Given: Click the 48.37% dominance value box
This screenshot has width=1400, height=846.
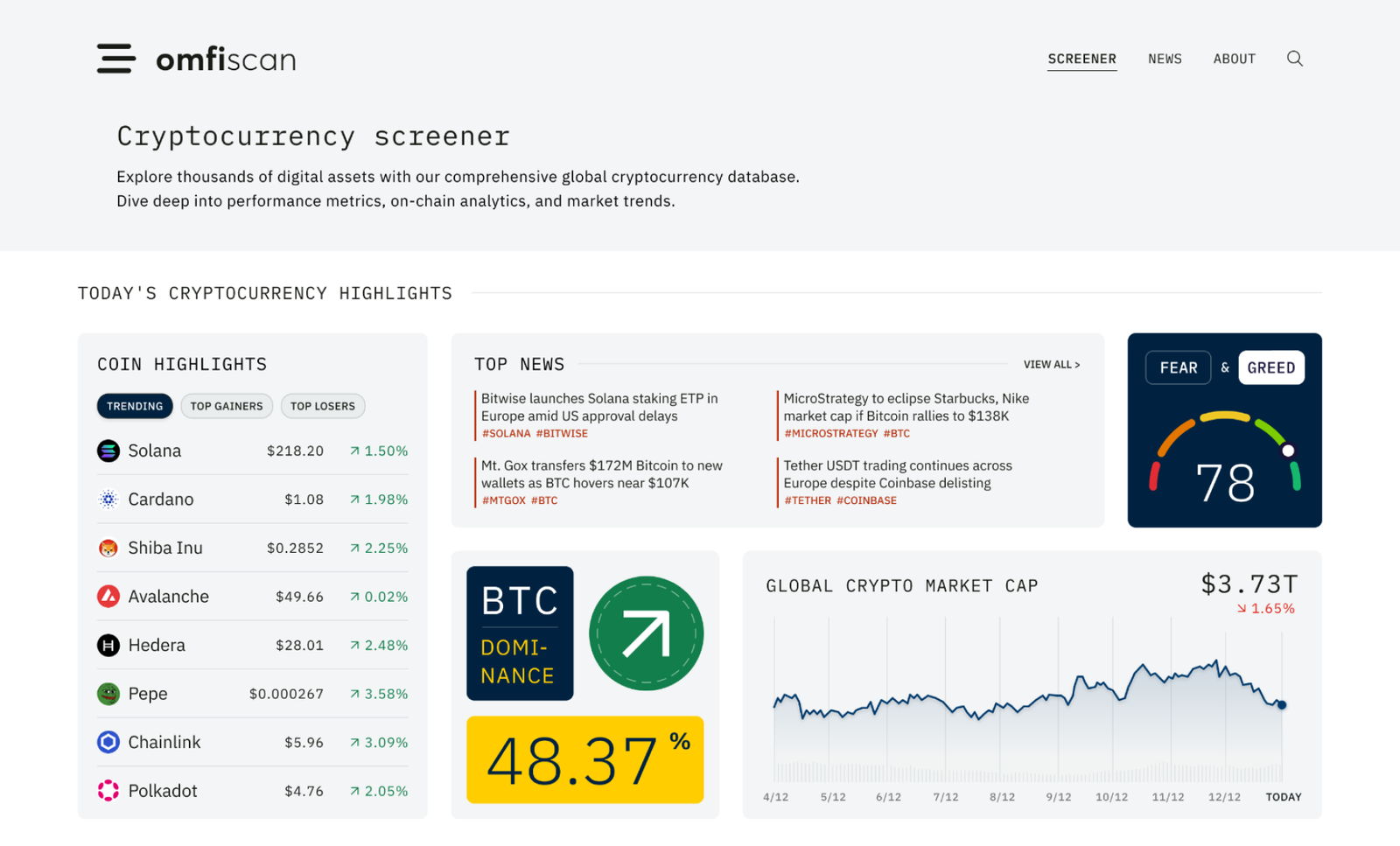Looking at the screenshot, I should pyautogui.click(x=585, y=760).
